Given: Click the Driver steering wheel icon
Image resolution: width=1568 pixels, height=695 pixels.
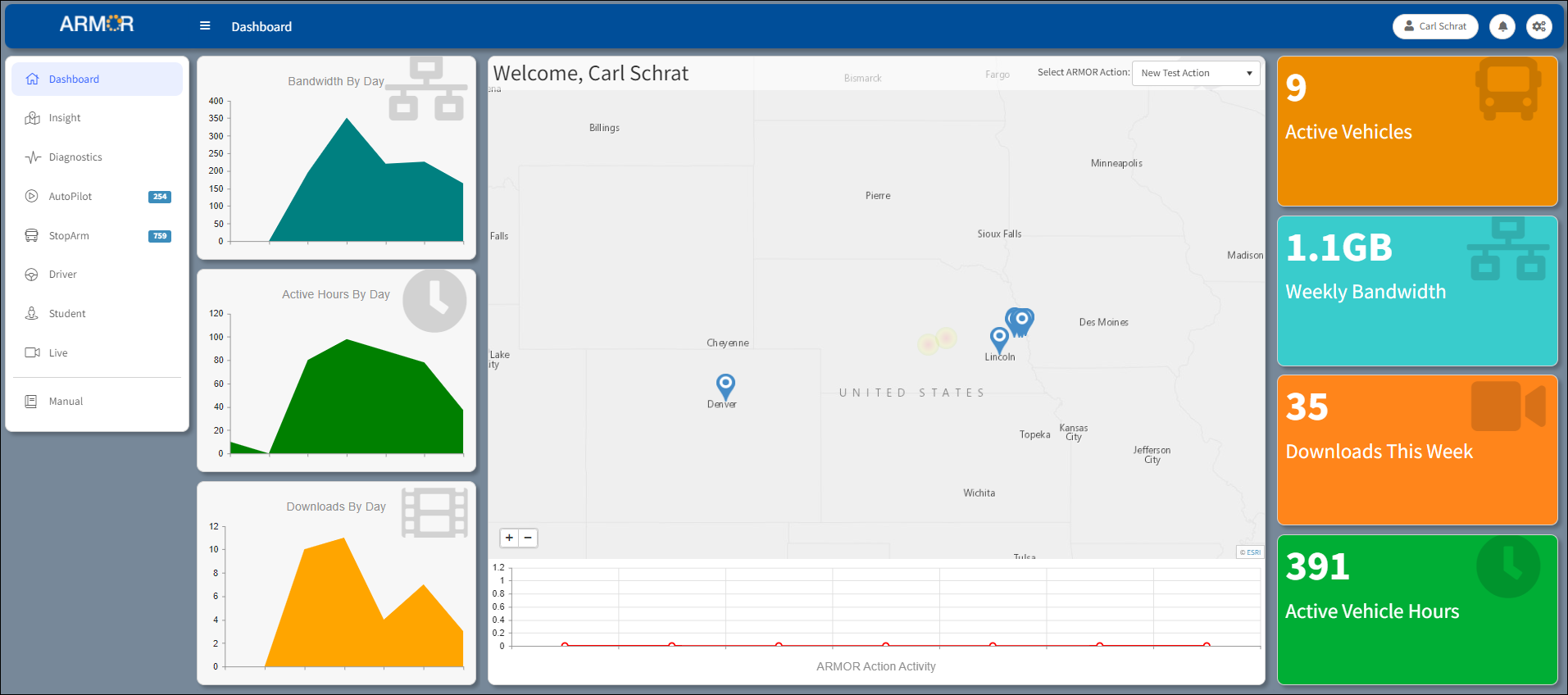Looking at the screenshot, I should coord(32,275).
